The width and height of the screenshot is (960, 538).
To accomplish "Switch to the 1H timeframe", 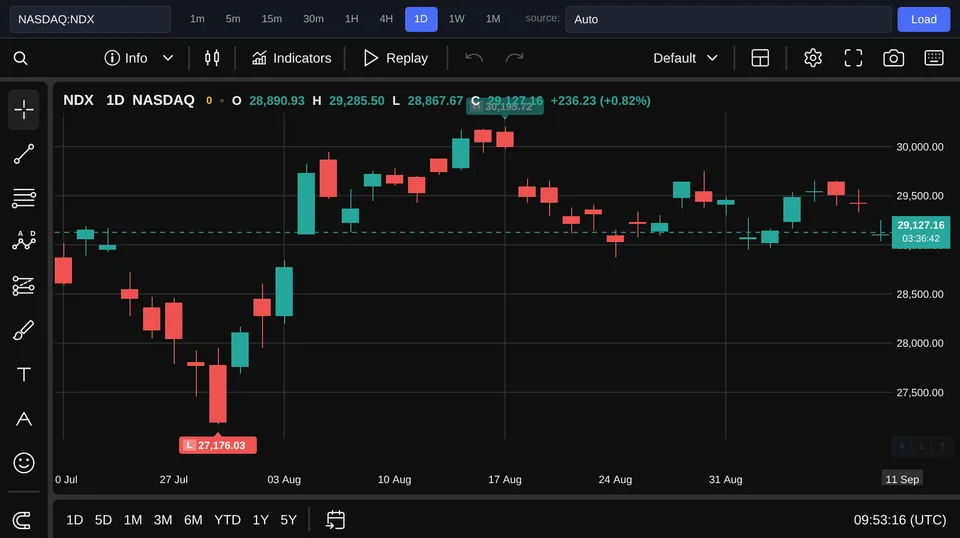I will click(351, 19).
